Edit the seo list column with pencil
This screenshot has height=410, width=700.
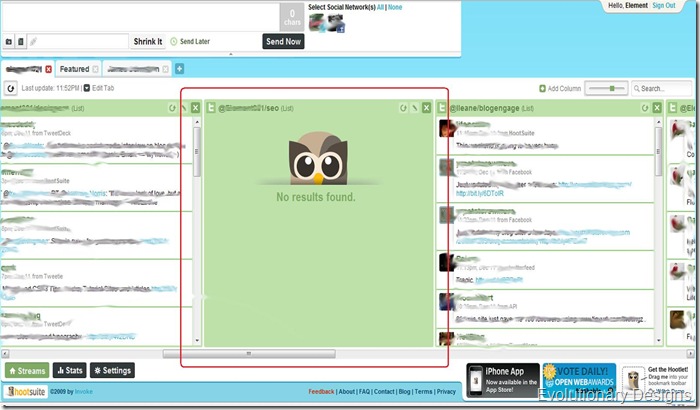(415, 108)
